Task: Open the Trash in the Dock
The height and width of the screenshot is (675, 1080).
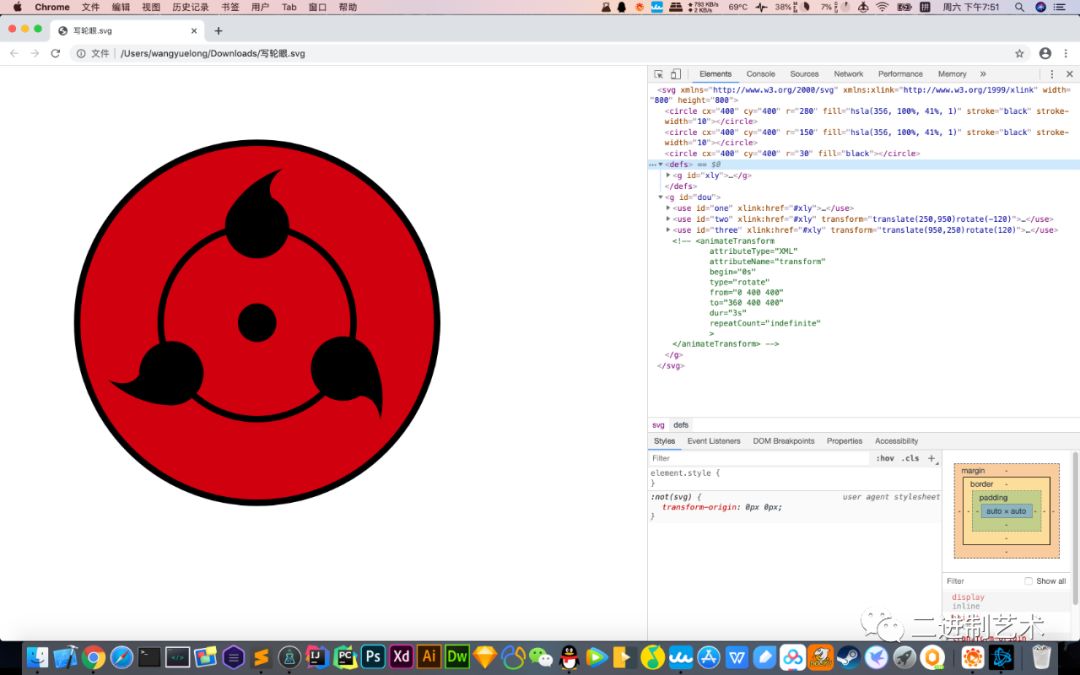Action: 1042,657
